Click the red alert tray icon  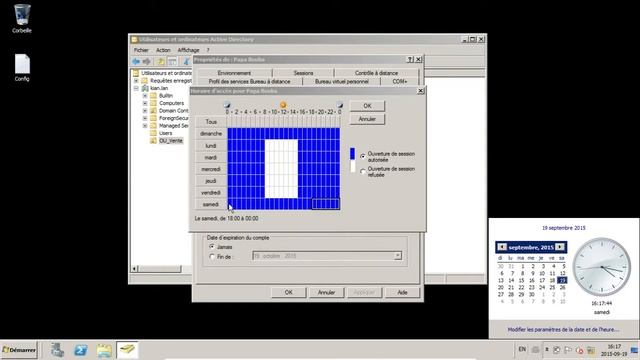tap(579, 350)
